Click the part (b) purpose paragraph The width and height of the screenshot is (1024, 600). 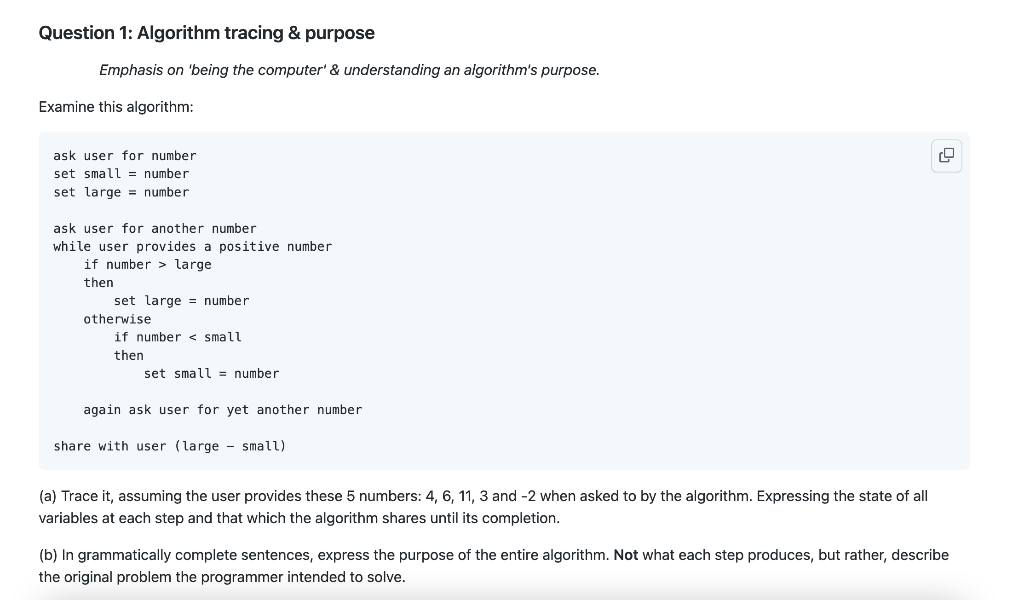[x=494, y=566]
